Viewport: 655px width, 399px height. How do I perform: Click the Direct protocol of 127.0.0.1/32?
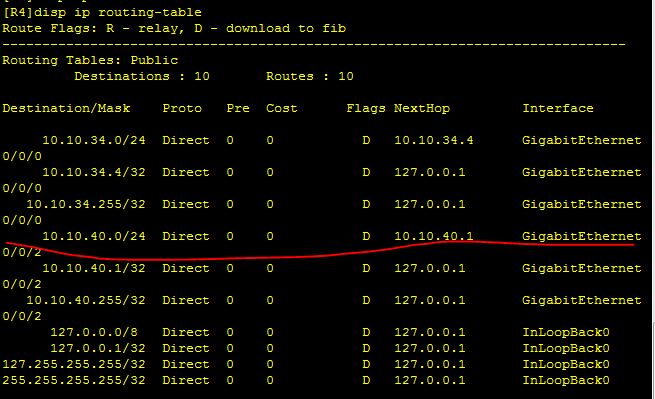[x=186, y=348]
